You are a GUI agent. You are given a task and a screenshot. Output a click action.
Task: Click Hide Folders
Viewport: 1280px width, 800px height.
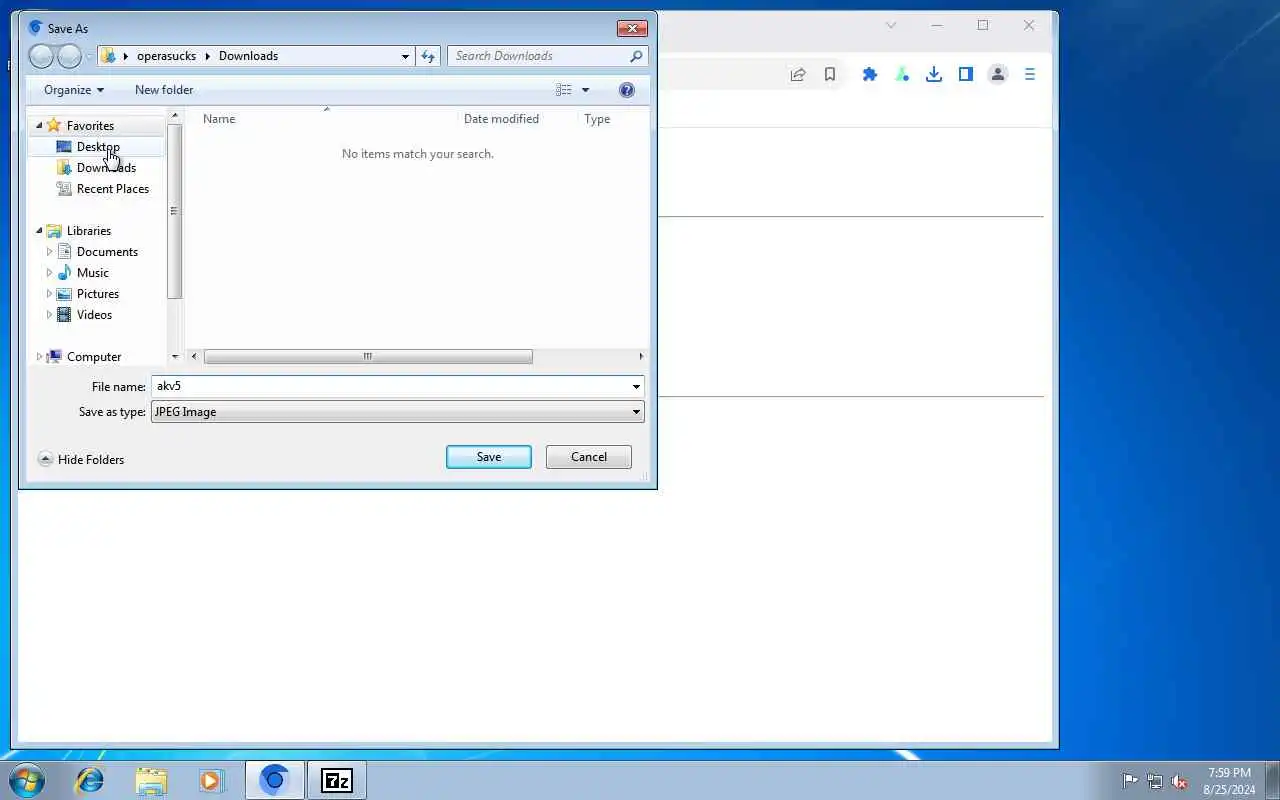point(81,460)
